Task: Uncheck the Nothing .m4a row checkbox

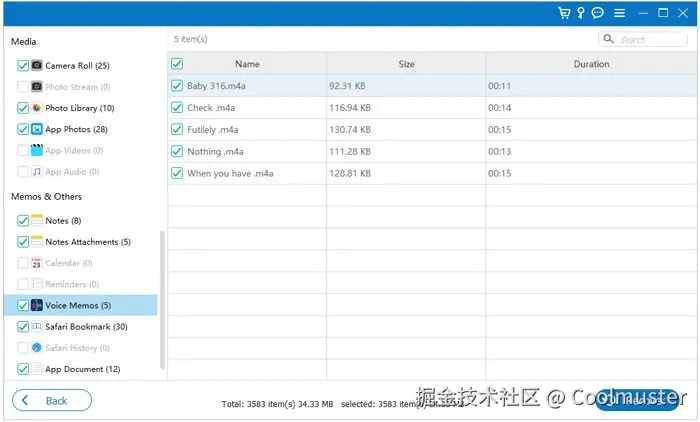Action: click(177, 151)
